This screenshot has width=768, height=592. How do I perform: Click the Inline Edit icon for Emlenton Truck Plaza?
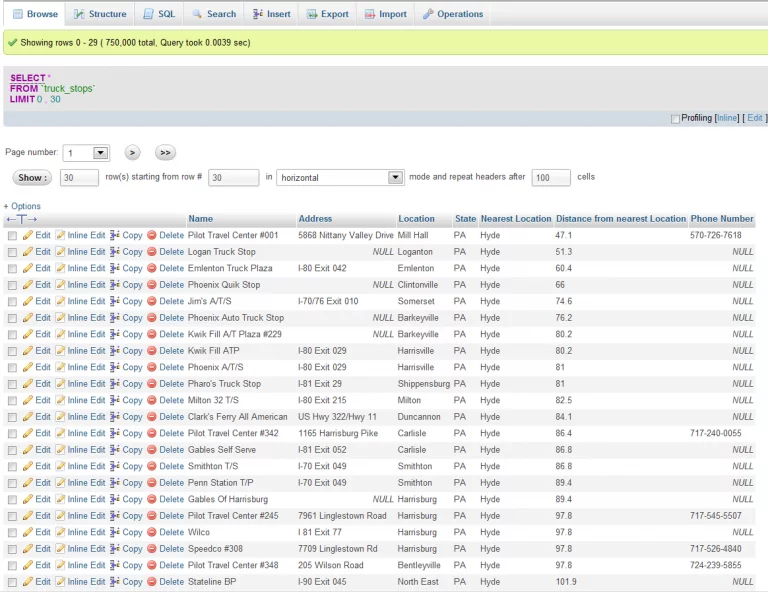[x=61, y=269]
